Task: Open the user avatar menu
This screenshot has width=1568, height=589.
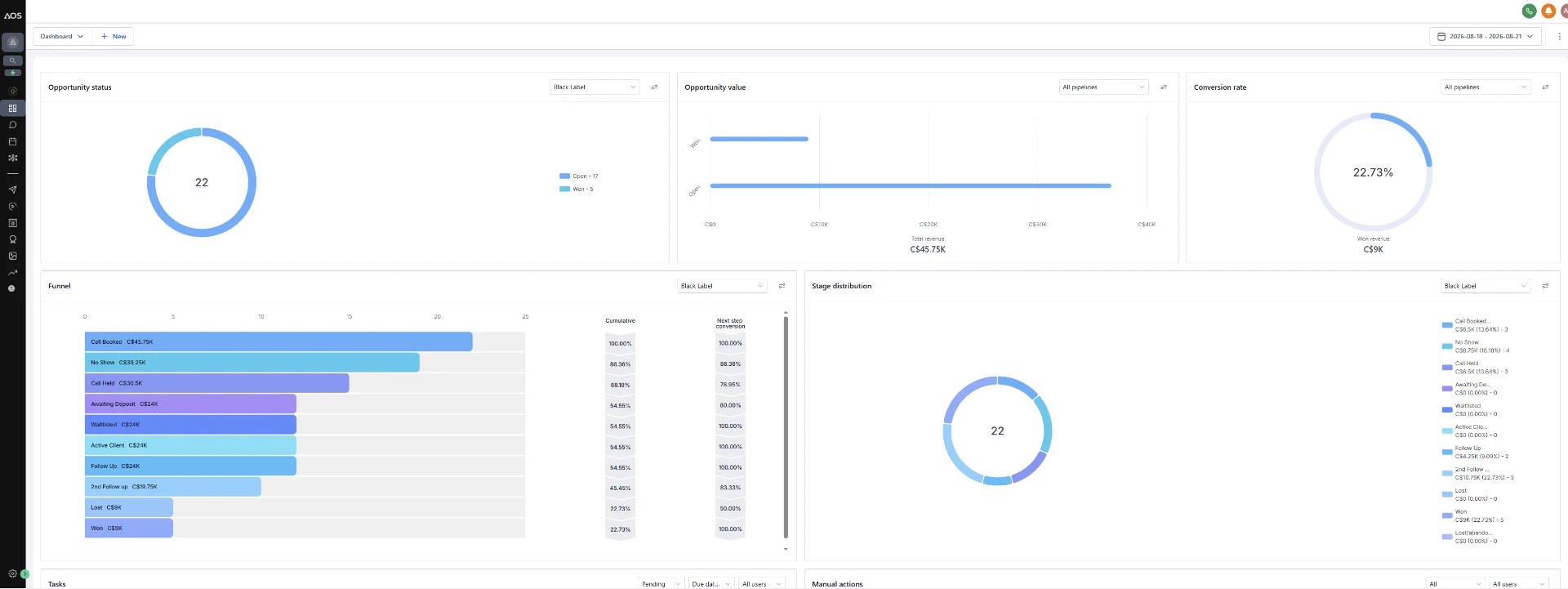Action: pyautogui.click(x=1563, y=11)
